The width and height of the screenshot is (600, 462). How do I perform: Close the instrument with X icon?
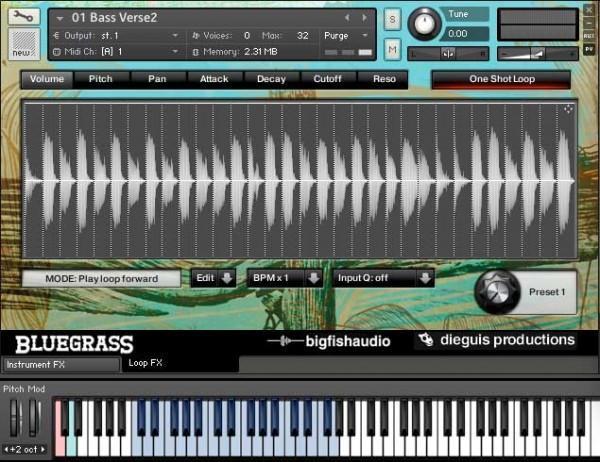[589, 10]
